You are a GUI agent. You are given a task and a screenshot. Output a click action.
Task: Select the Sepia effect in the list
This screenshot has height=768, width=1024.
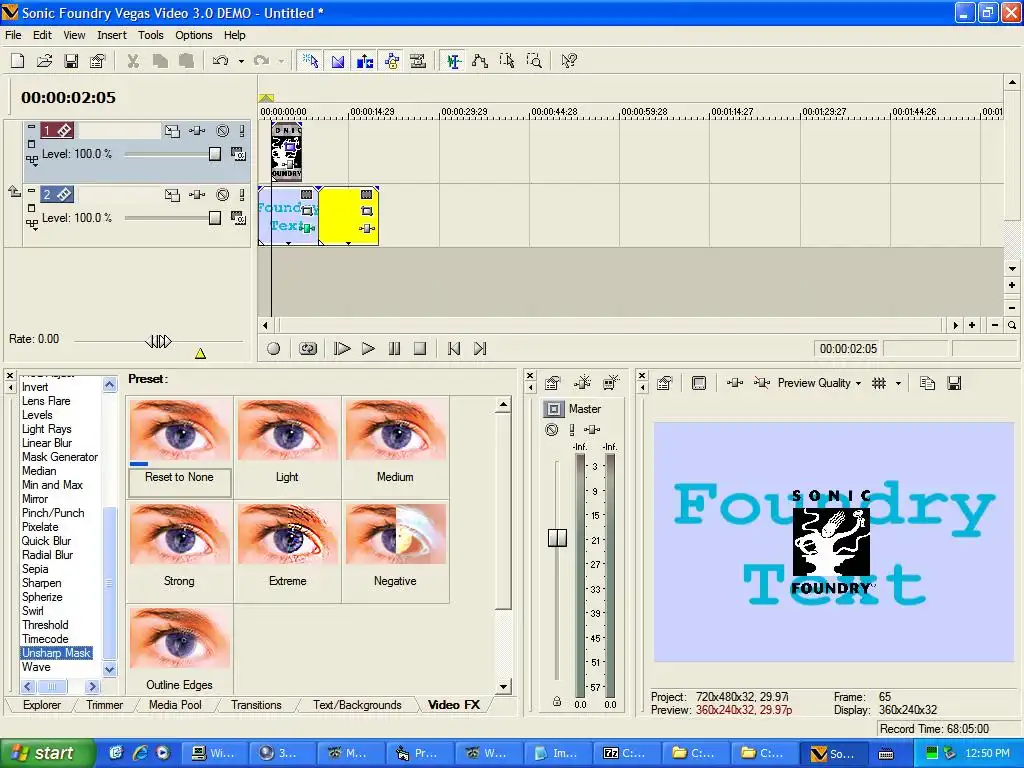[35, 569]
